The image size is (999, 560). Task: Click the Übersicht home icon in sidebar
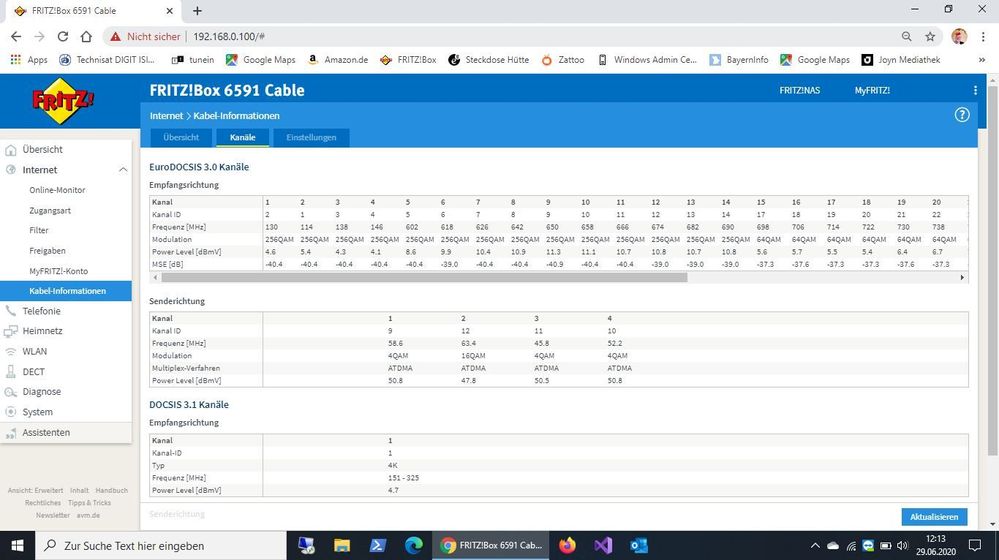click(x=10, y=150)
